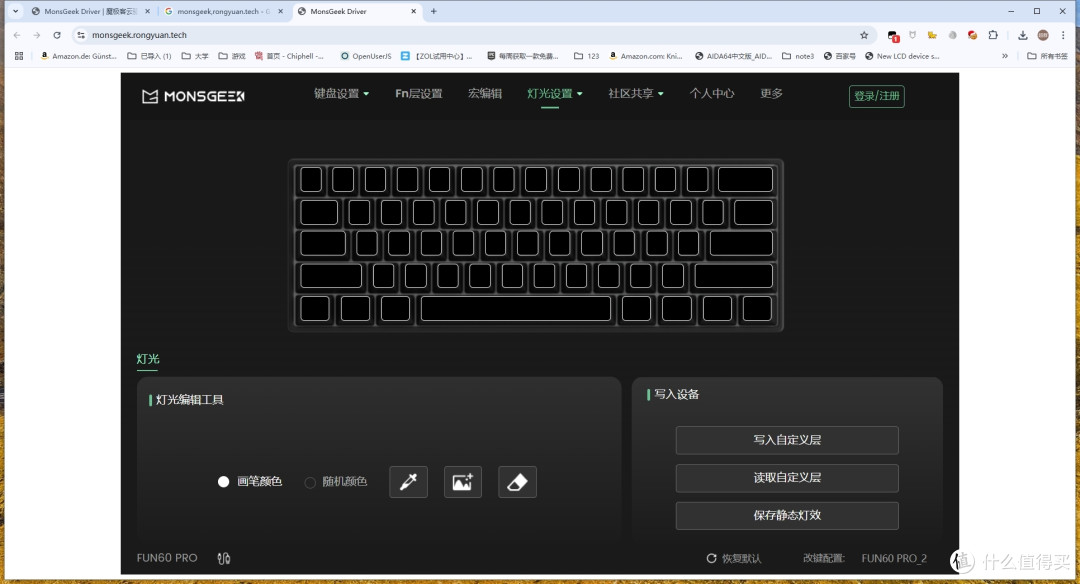Click the USB connection icon beside FUN60 PRO

224,559
